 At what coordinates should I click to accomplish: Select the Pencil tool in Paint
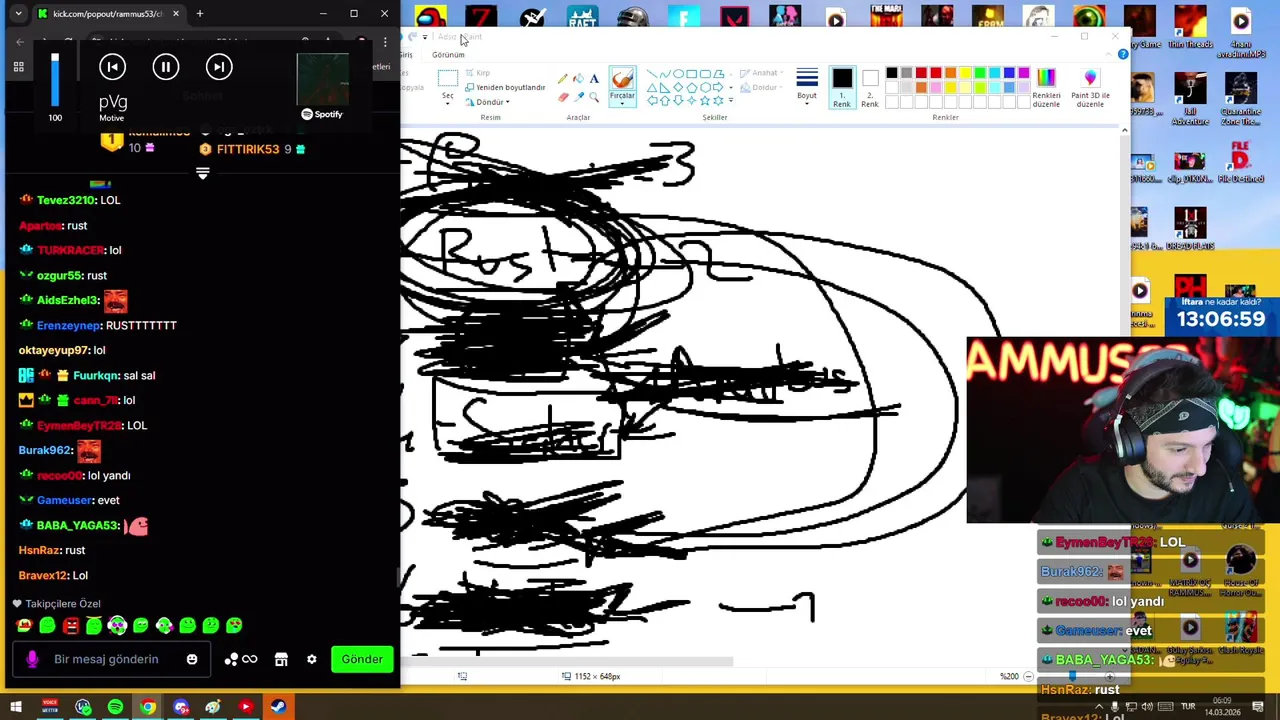(x=563, y=78)
